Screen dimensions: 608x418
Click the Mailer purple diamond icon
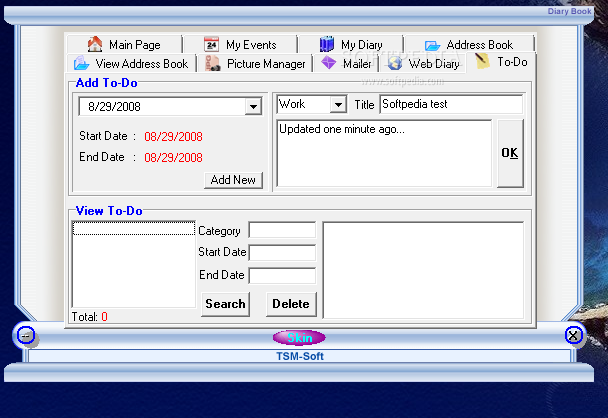pos(329,62)
